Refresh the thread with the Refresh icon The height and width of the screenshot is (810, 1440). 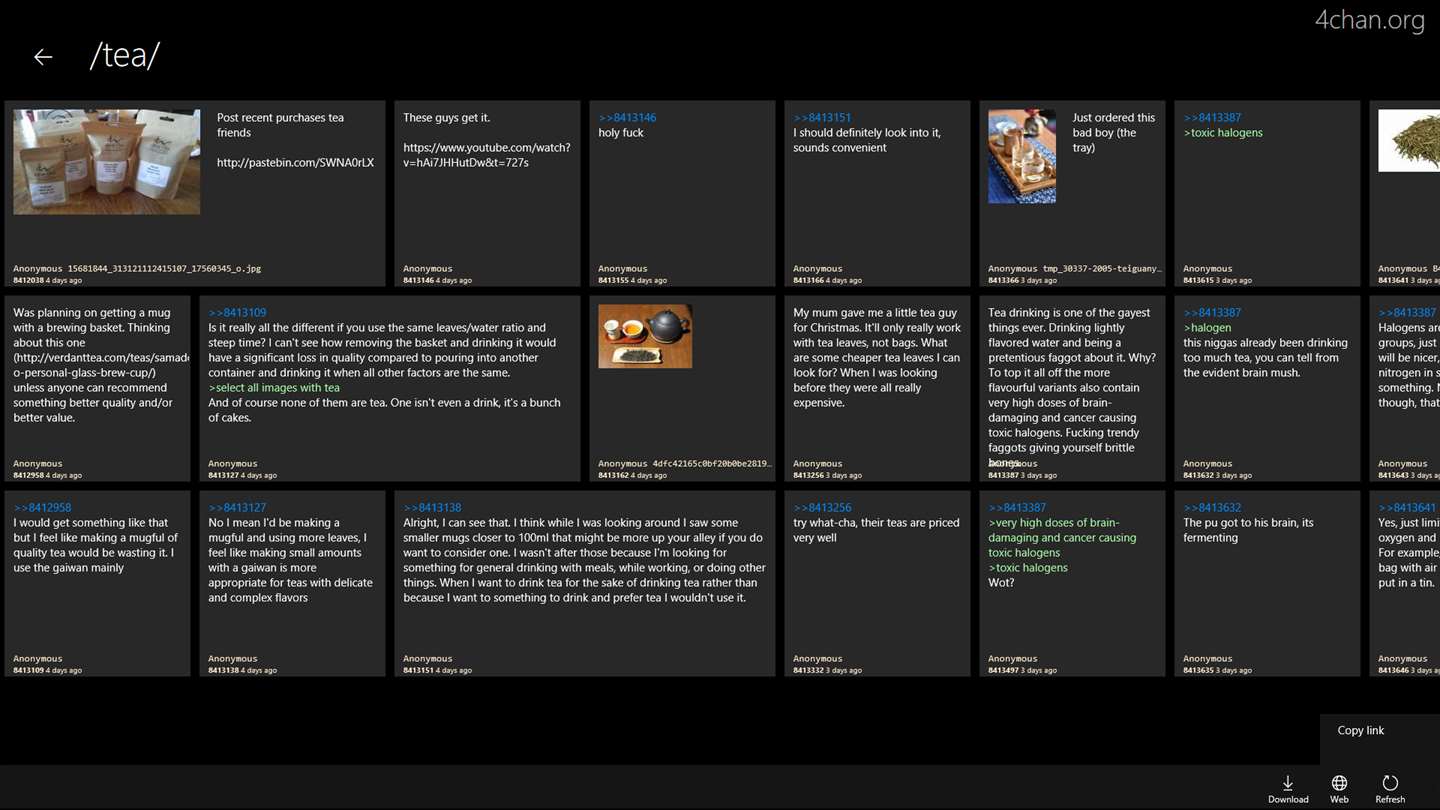1390,788
